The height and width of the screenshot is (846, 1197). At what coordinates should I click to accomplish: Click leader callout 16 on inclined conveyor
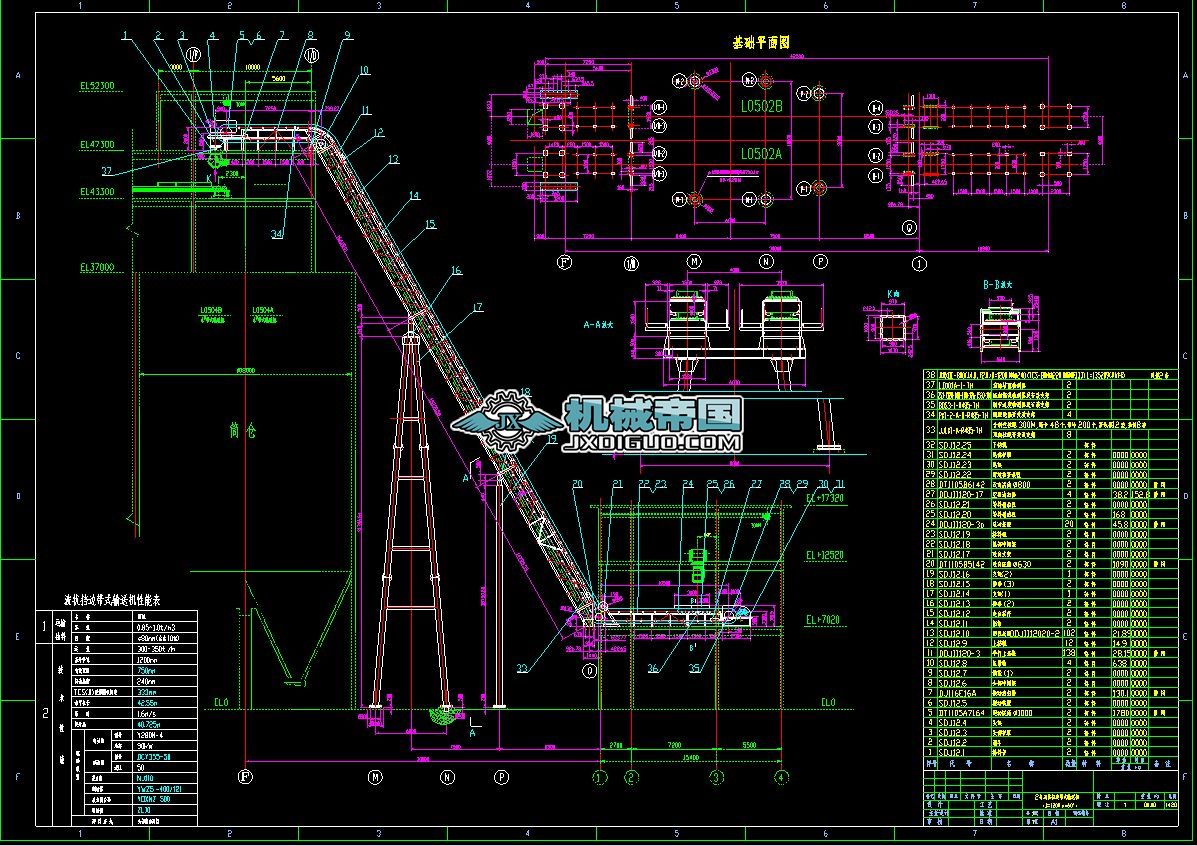[457, 270]
